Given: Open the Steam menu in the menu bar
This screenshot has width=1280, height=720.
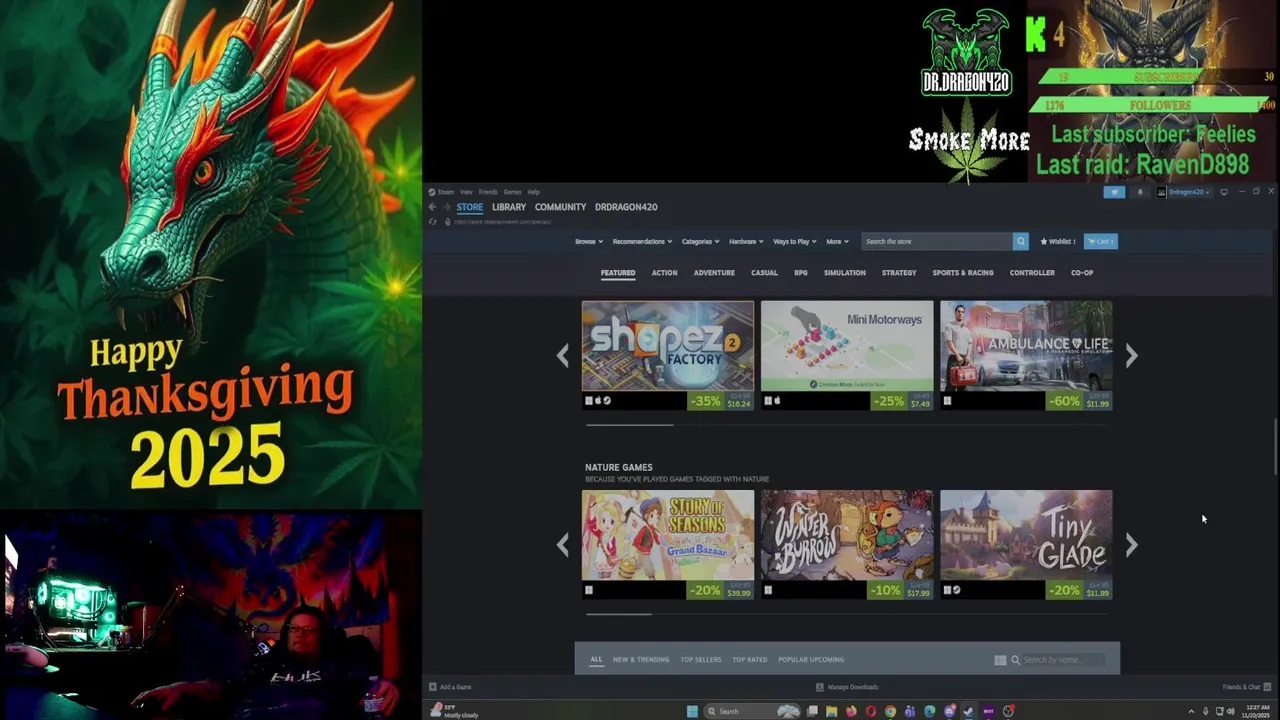Looking at the screenshot, I should 446,192.
